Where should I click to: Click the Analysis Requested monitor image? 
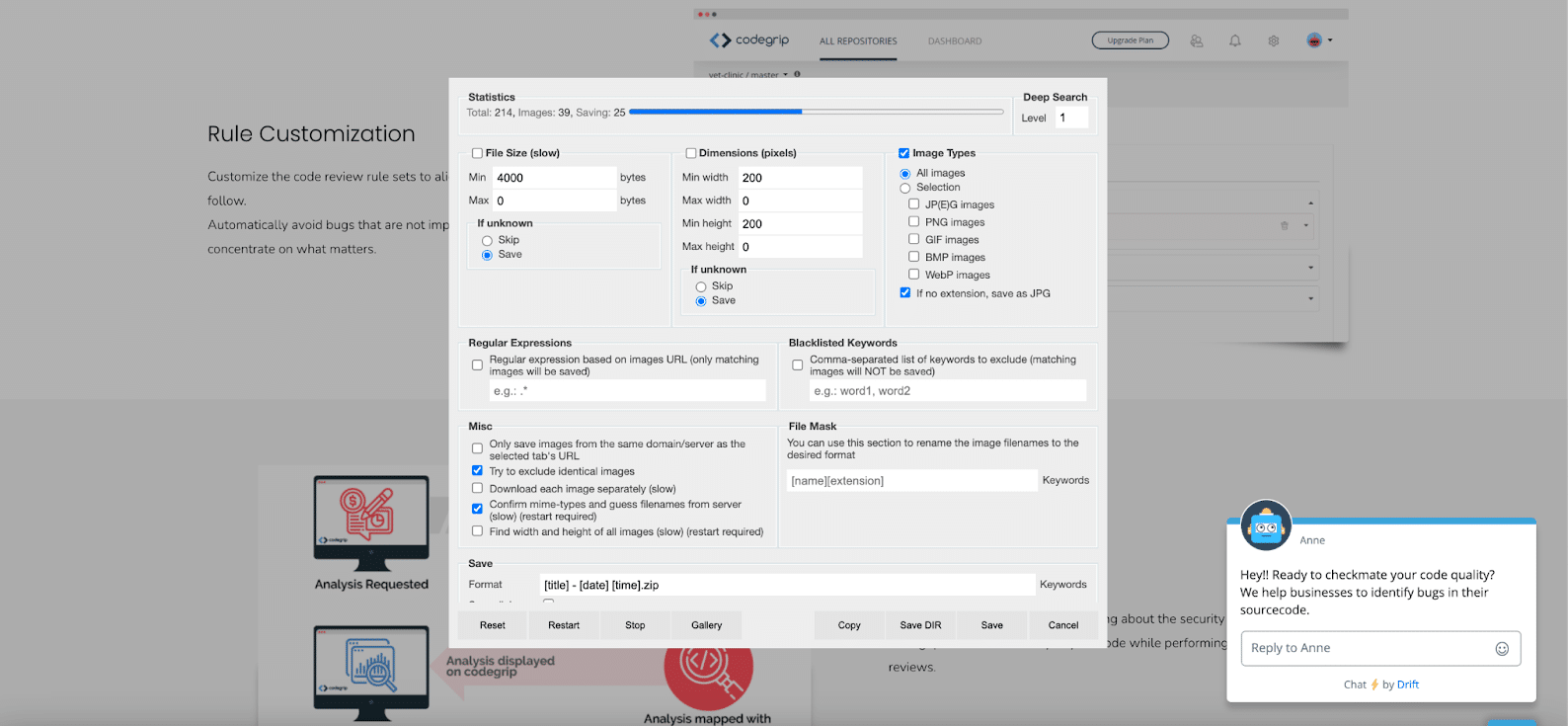click(371, 522)
